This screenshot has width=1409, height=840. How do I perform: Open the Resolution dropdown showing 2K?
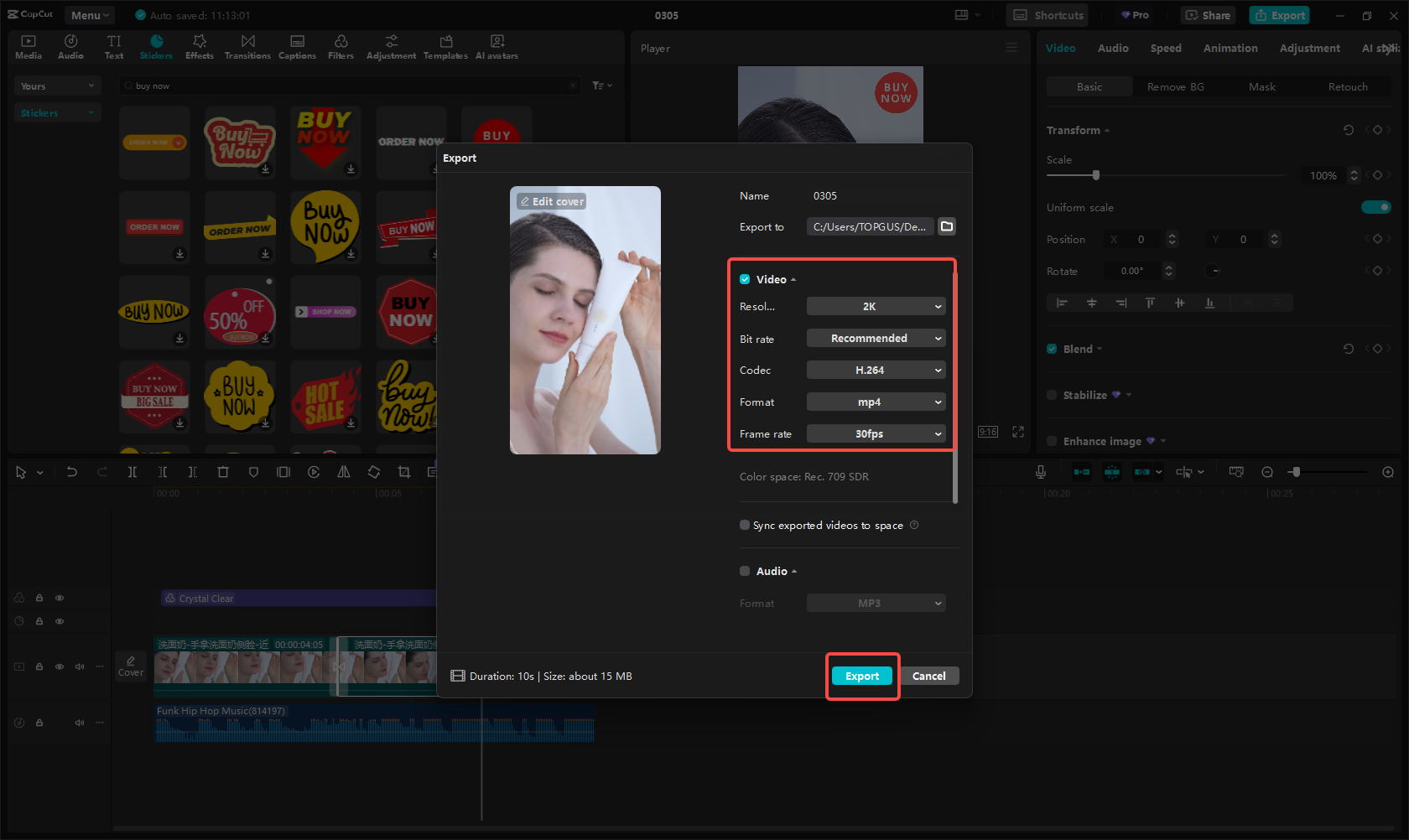pyautogui.click(x=876, y=306)
